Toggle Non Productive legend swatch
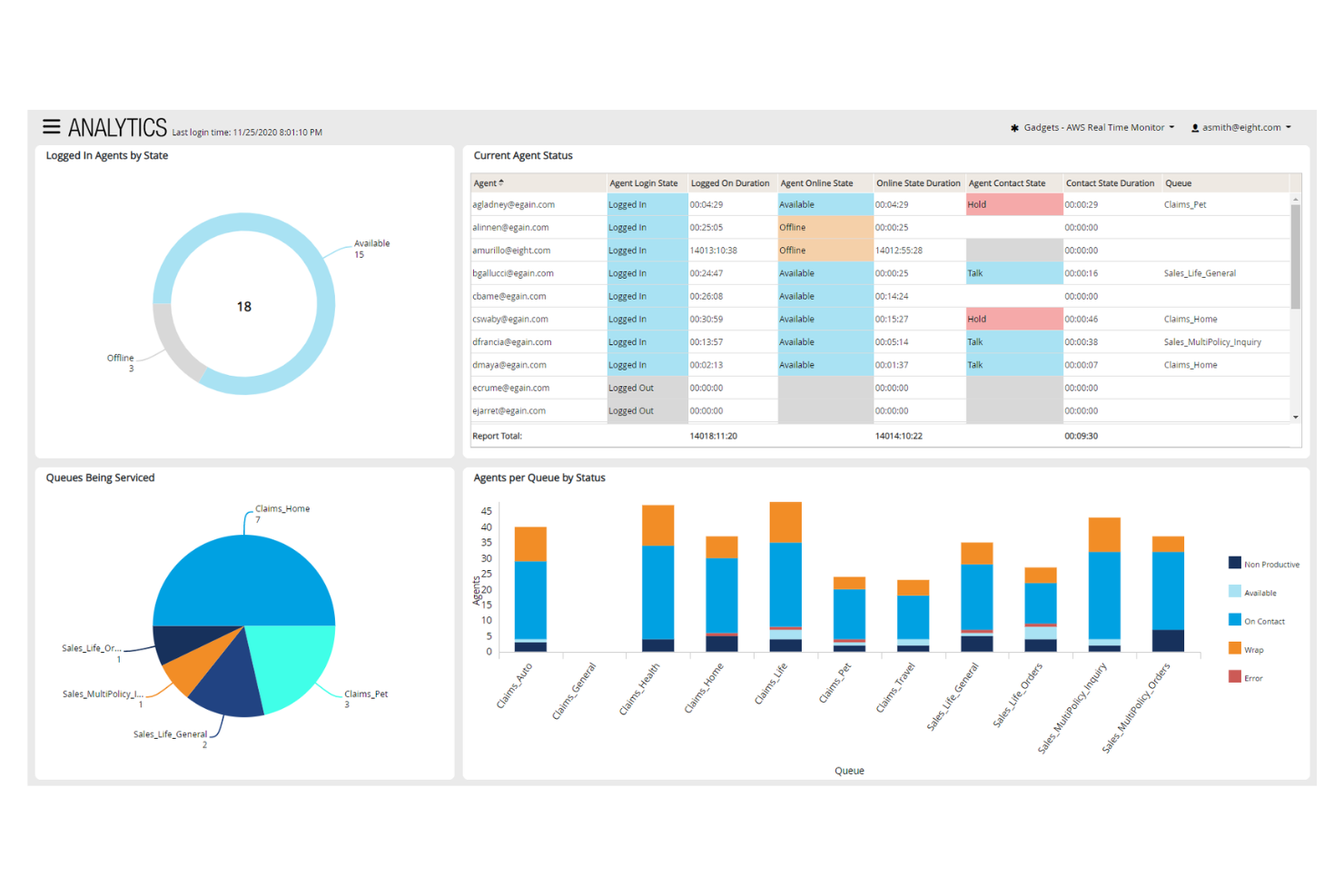The image size is (1344, 896). point(1235,563)
